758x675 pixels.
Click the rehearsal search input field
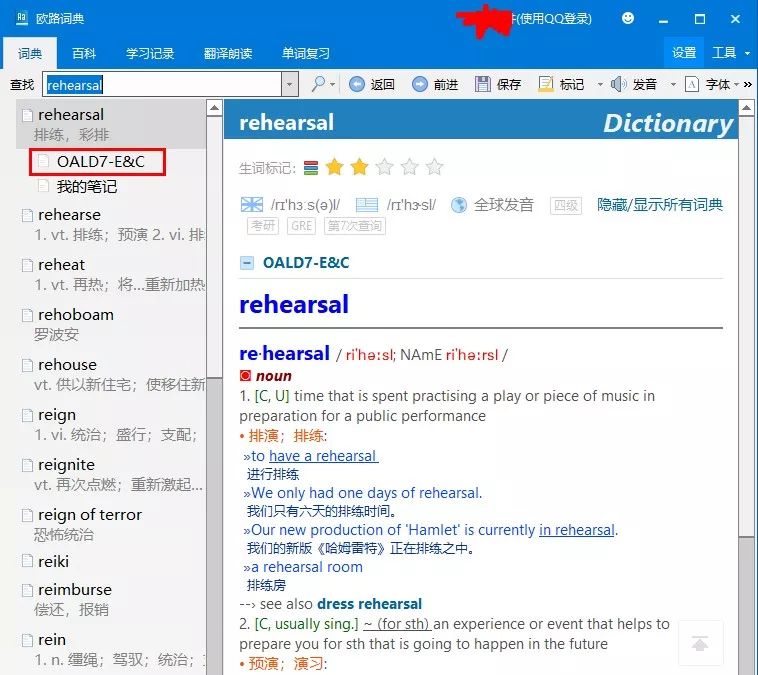pyautogui.click(x=162, y=85)
